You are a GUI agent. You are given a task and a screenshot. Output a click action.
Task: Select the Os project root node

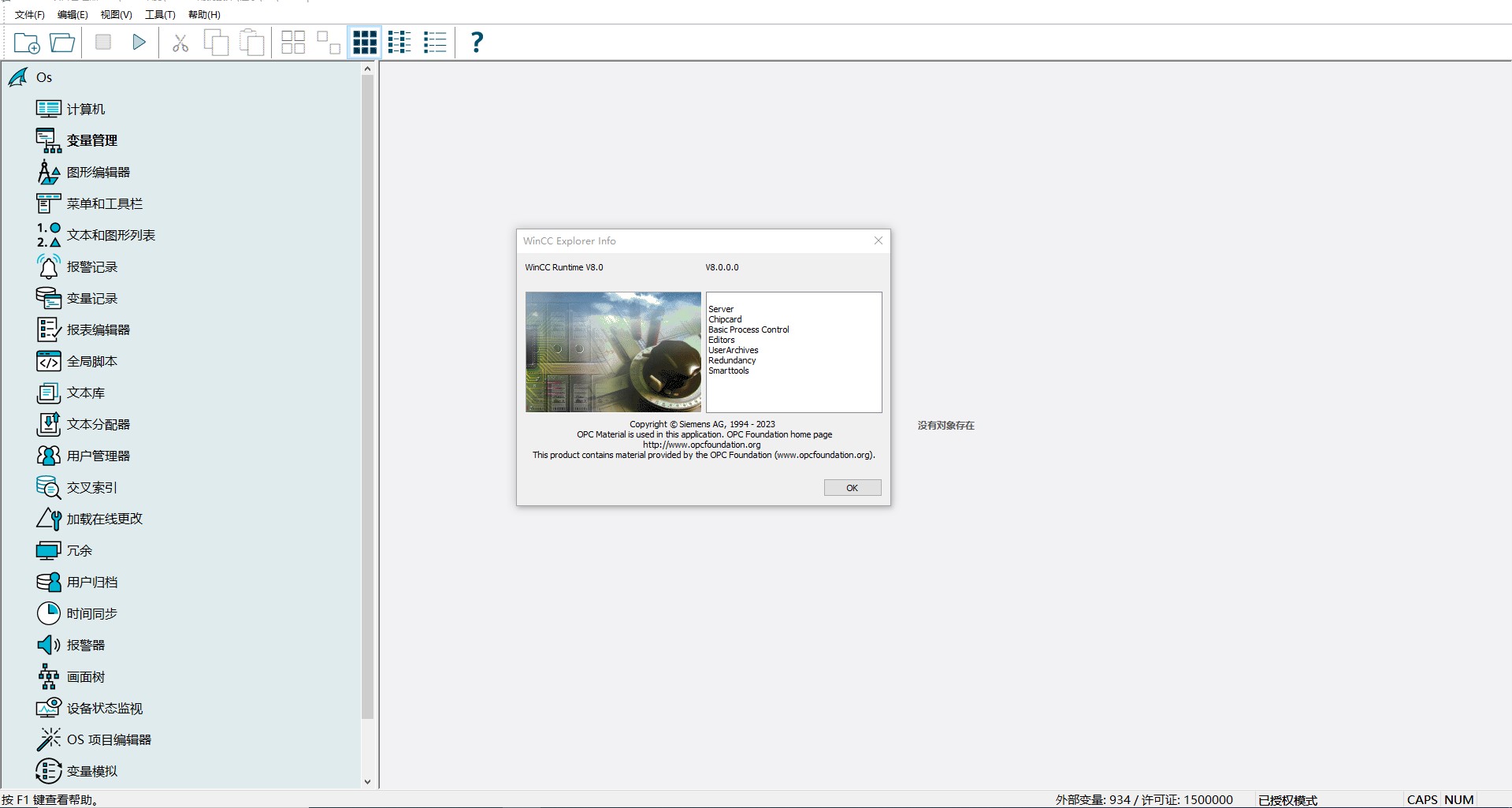[44, 77]
